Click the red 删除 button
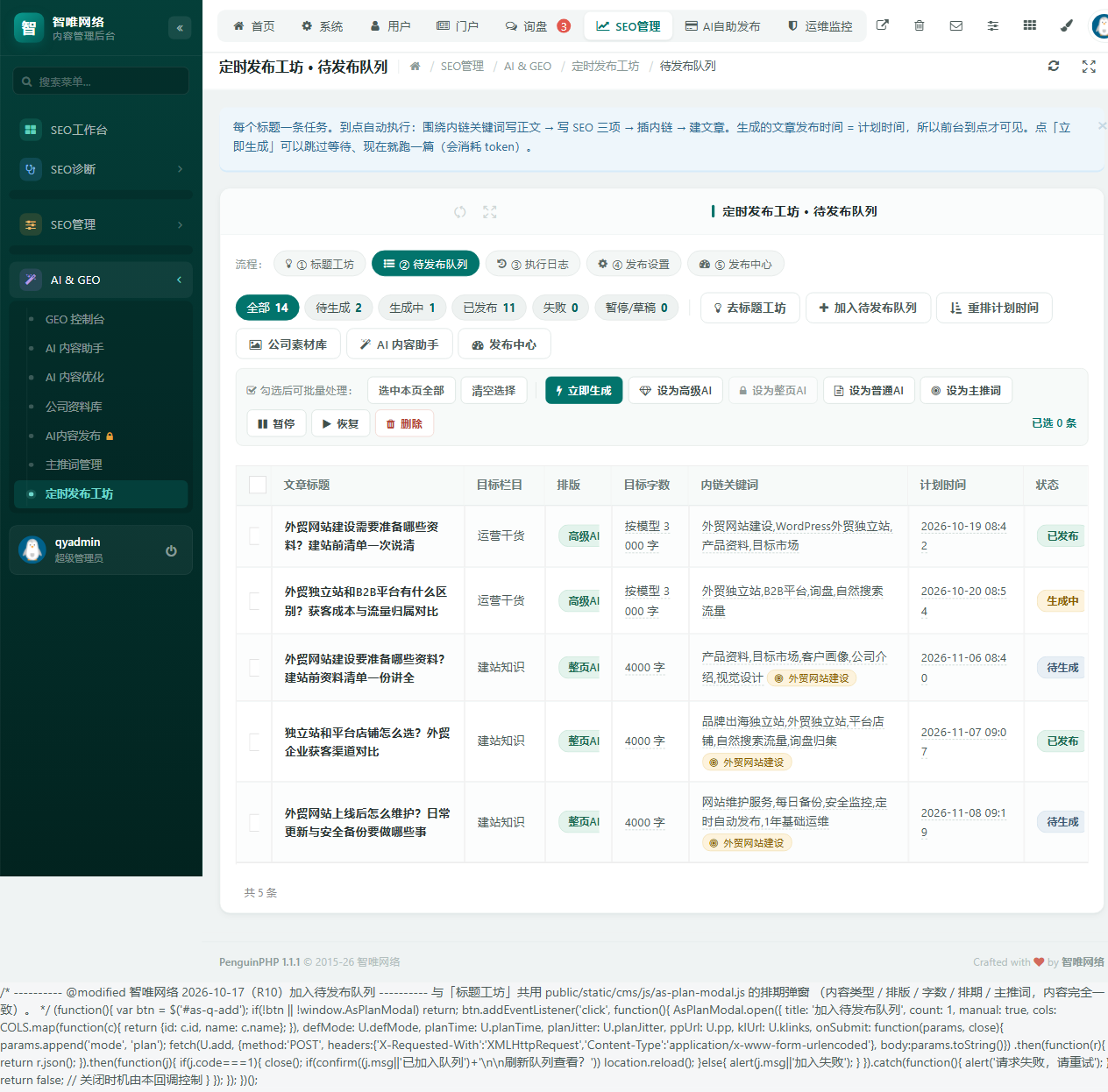The image size is (1108, 1092). pyautogui.click(x=404, y=424)
